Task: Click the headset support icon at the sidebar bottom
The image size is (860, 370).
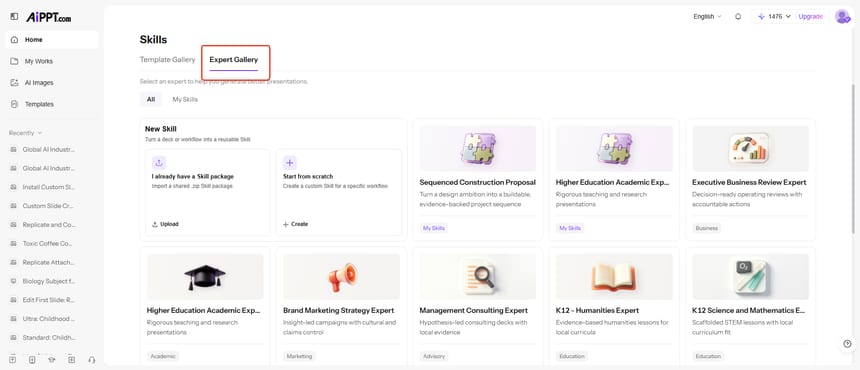Action: 92,360
